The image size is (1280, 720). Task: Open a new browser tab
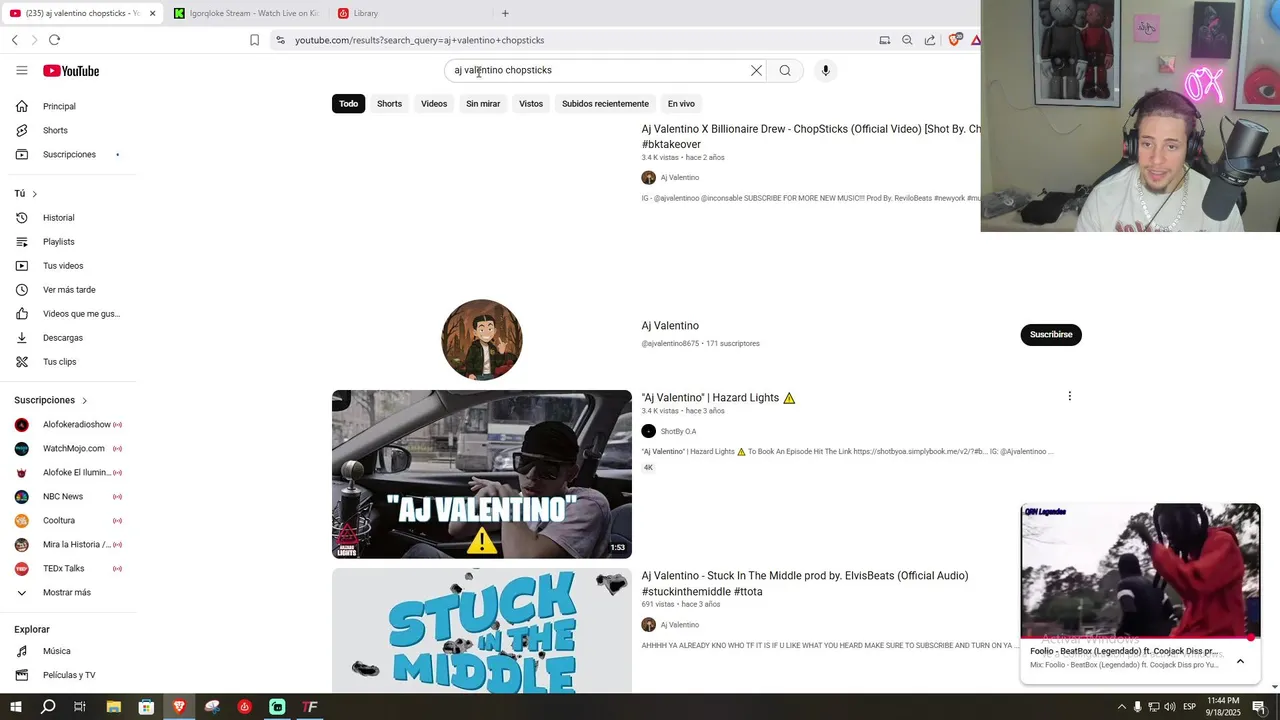(x=505, y=13)
